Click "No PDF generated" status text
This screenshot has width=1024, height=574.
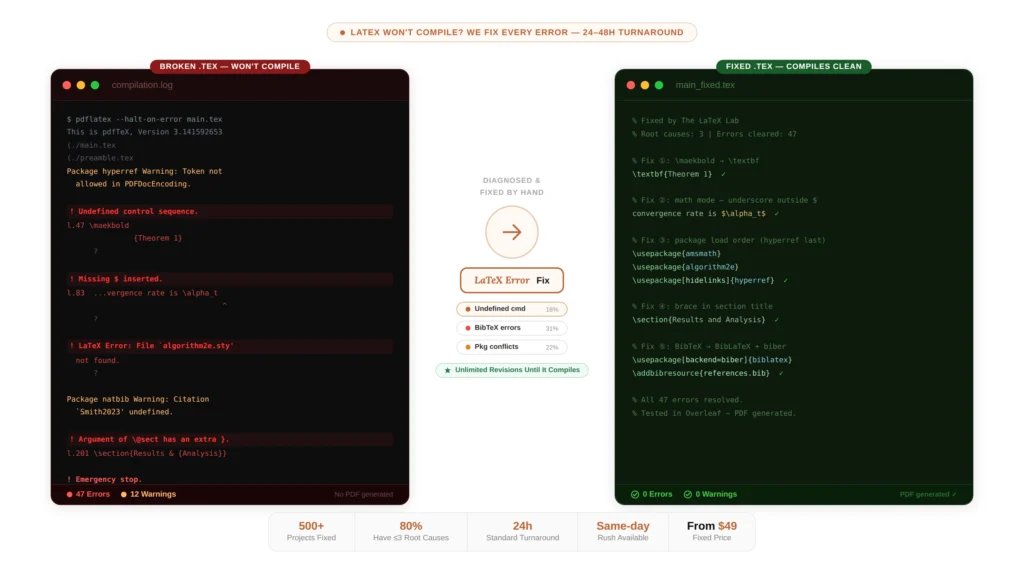point(364,494)
